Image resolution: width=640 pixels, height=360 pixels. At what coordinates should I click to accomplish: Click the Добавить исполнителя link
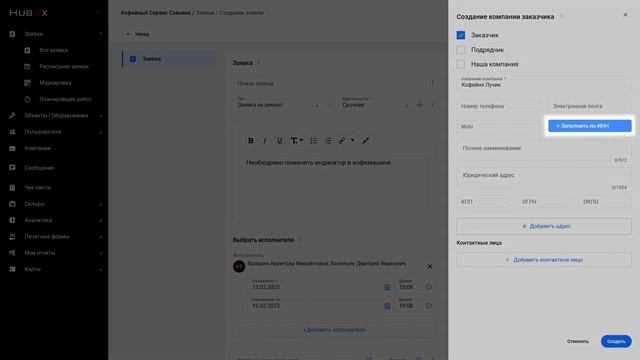pyautogui.click(x=334, y=330)
